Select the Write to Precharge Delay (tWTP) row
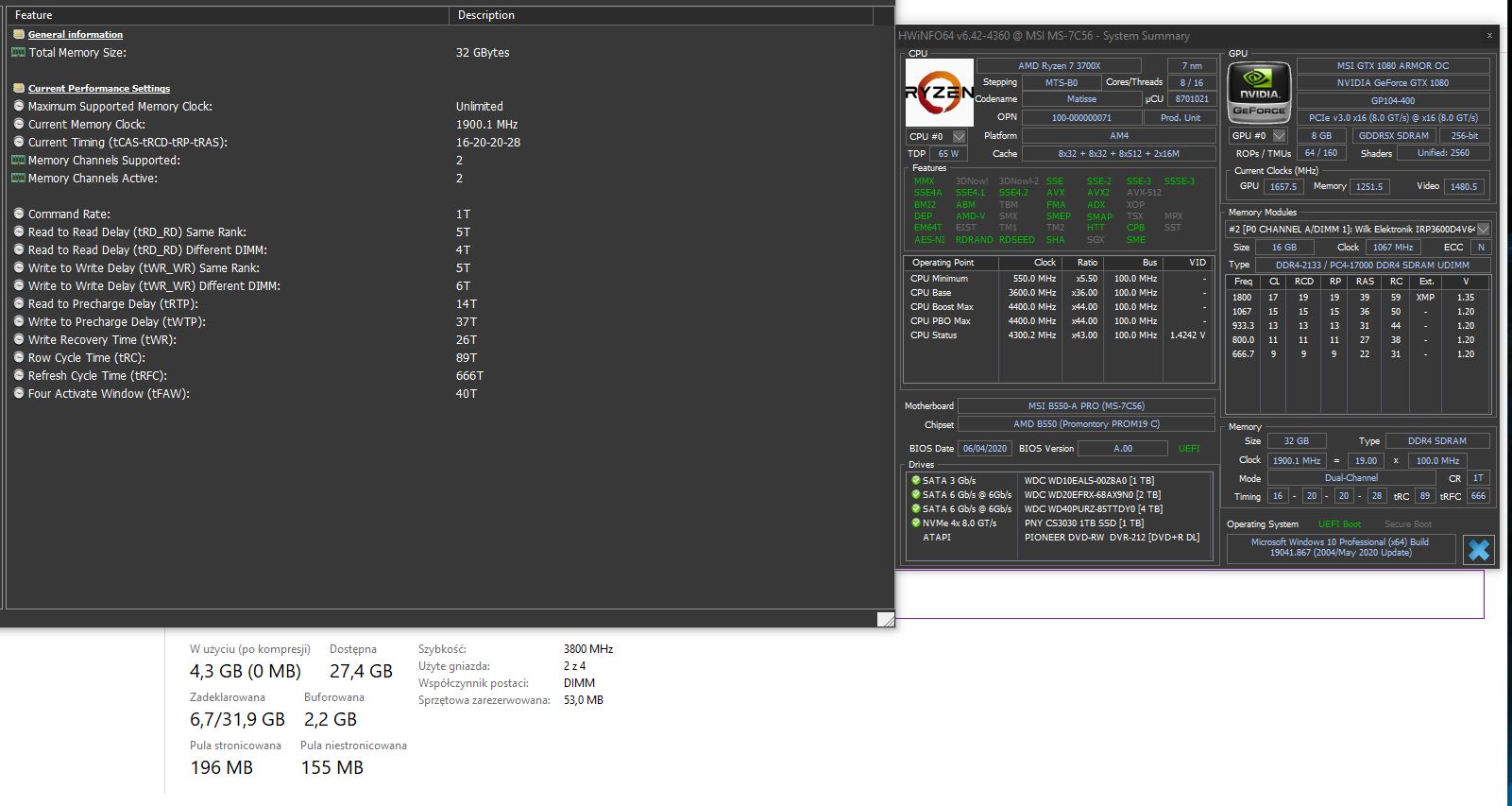Screen dimensions: 1512x806 coord(449,321)
